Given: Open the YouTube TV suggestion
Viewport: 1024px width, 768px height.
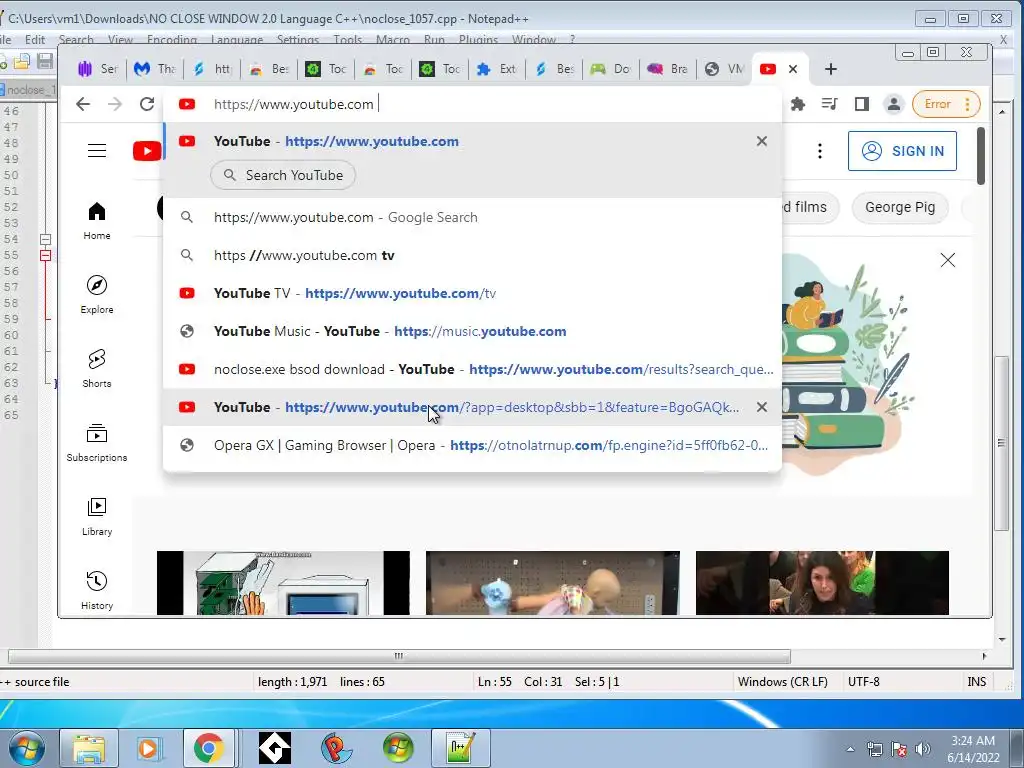Looking at the screenshot, I should coord(472,293).
